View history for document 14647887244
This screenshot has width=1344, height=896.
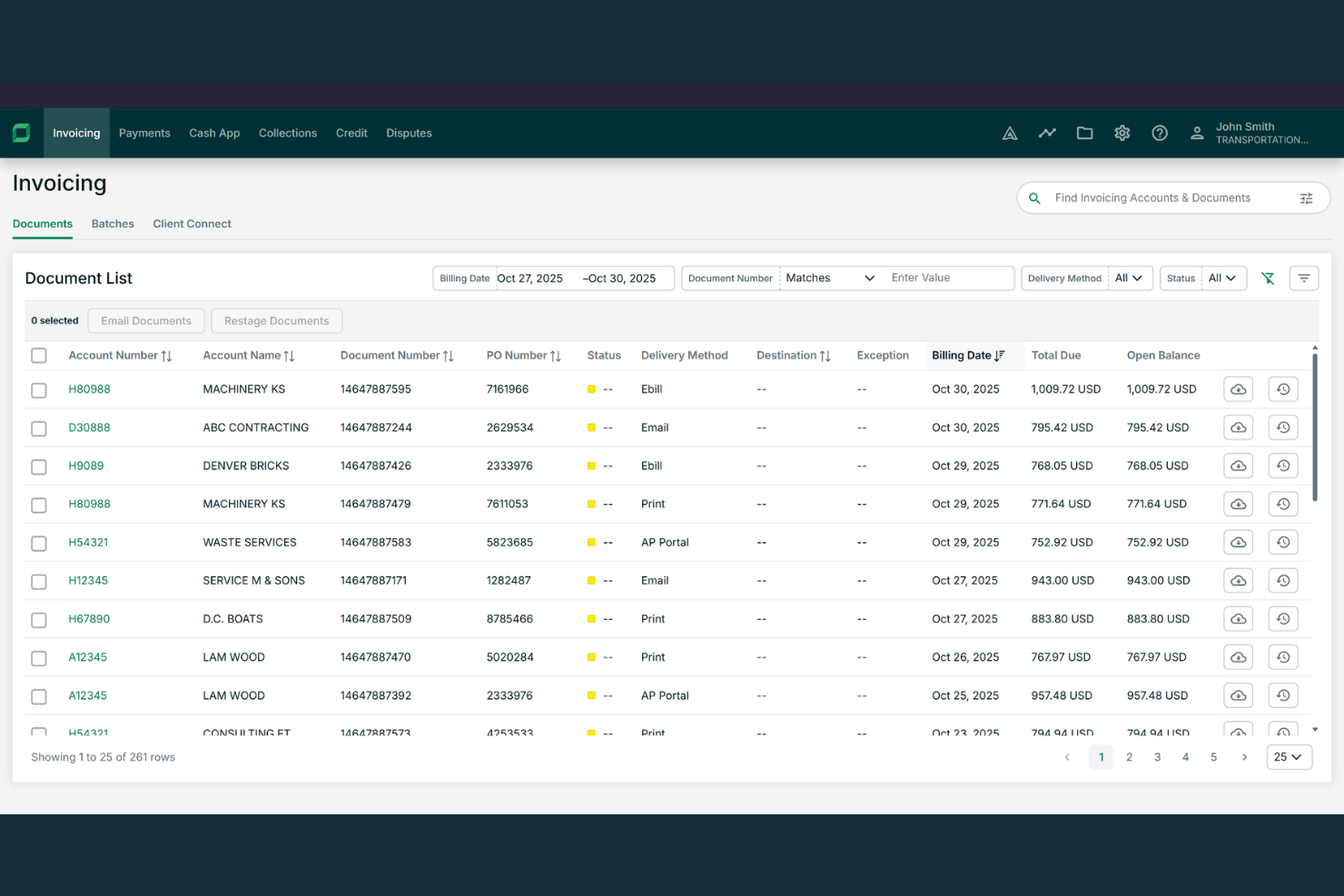[1283, 428]
